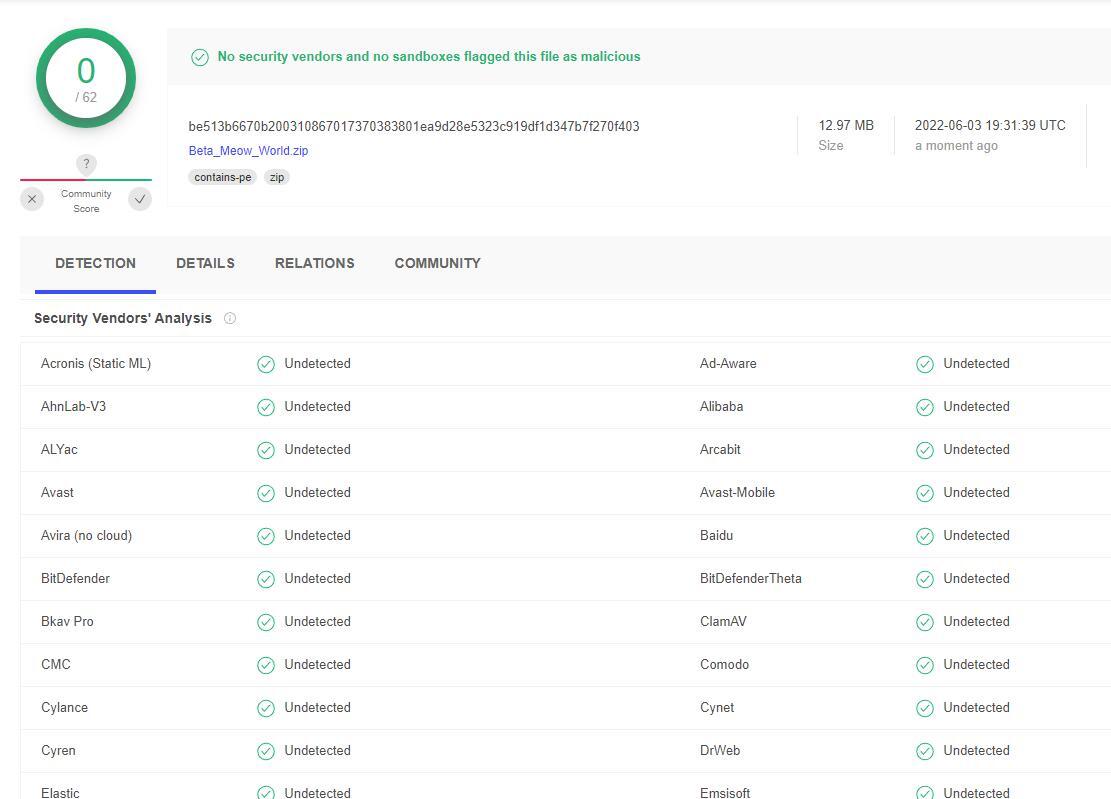Select the zip tag

pos(277,177)
